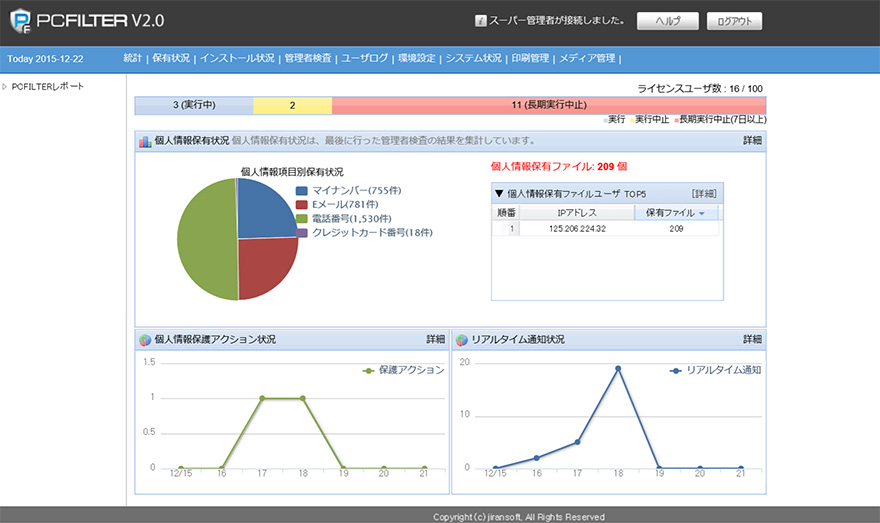Open the 管理者検査 menu
The width and height of the screenshot is (880, 523).
coord(307,59)
